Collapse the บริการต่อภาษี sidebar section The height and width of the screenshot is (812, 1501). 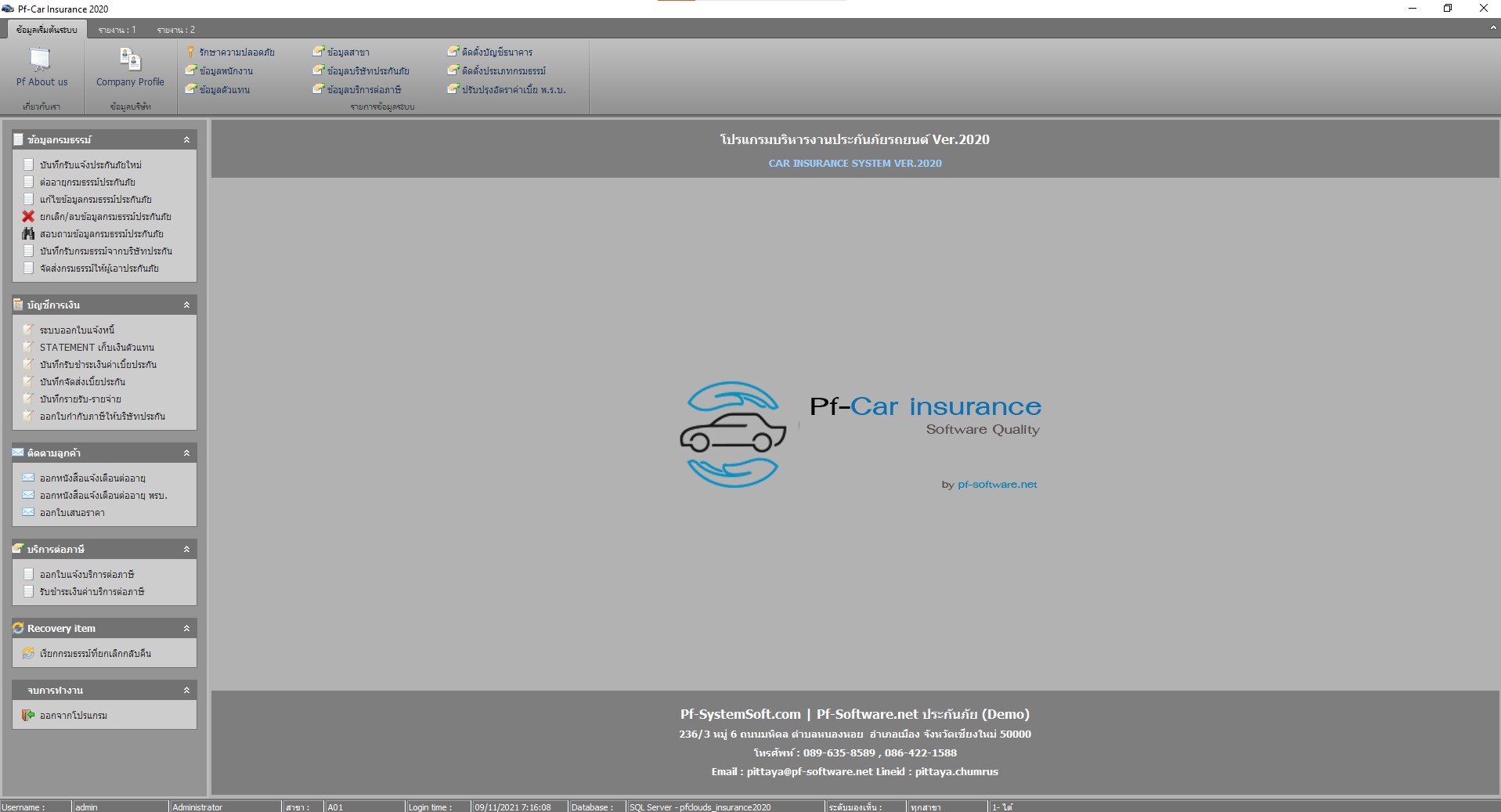click(x=186, y=549)
